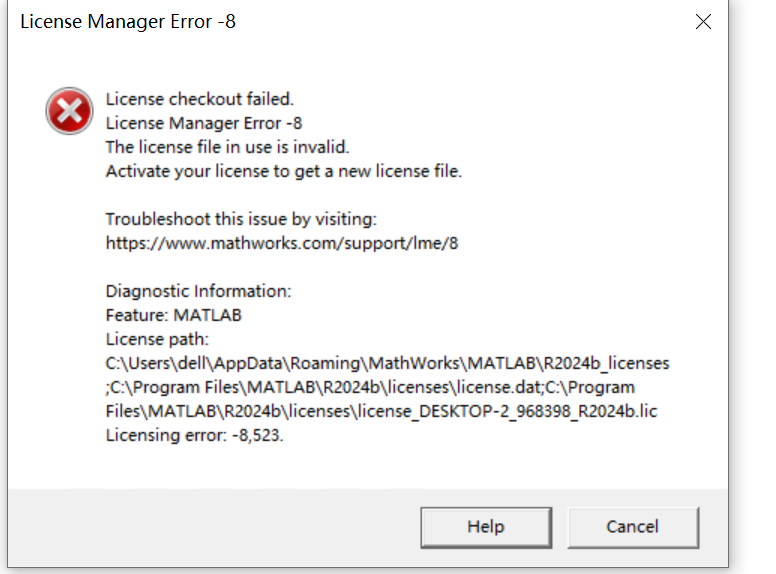Open the mathworks.com/support/lme/8 troubleshooting URL
The image size is (776, 574).
pos(282,243)
